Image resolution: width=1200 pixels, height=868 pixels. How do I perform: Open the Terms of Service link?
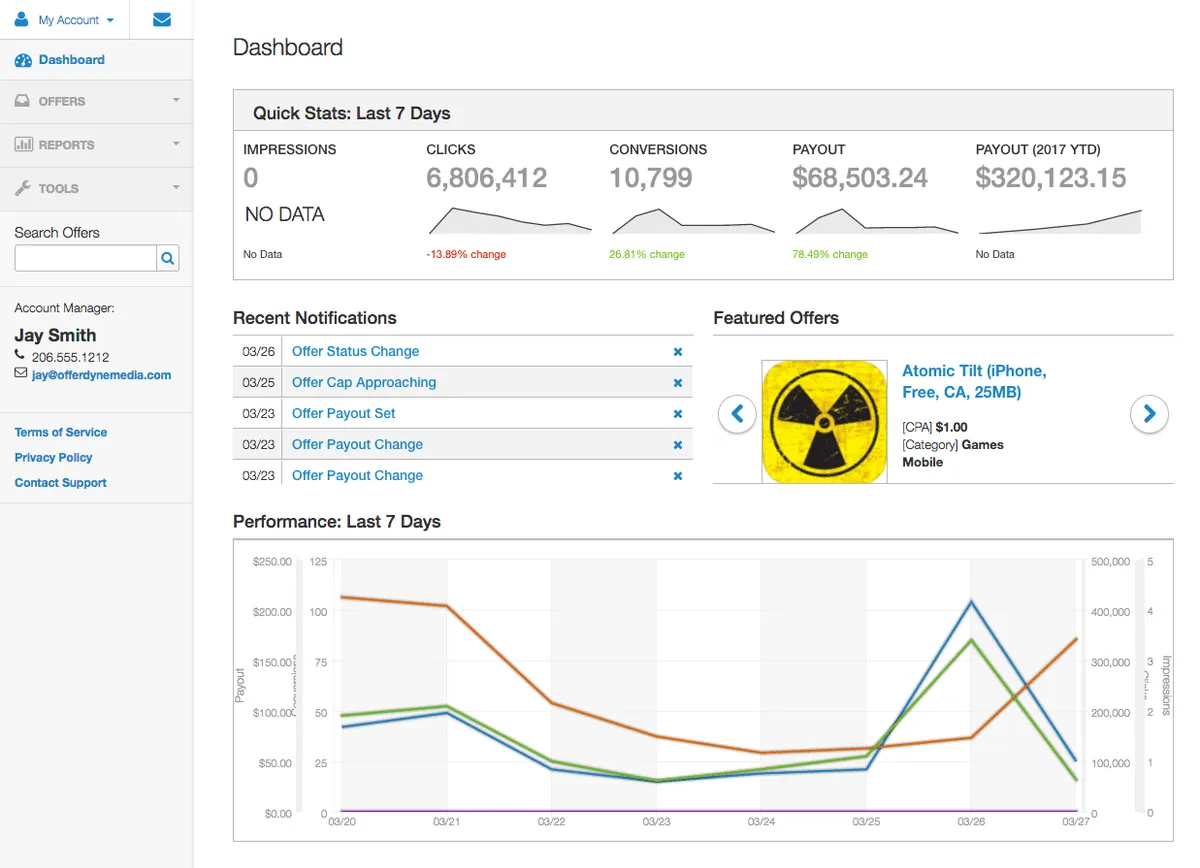pyautogui.click(x=60, y=432)
